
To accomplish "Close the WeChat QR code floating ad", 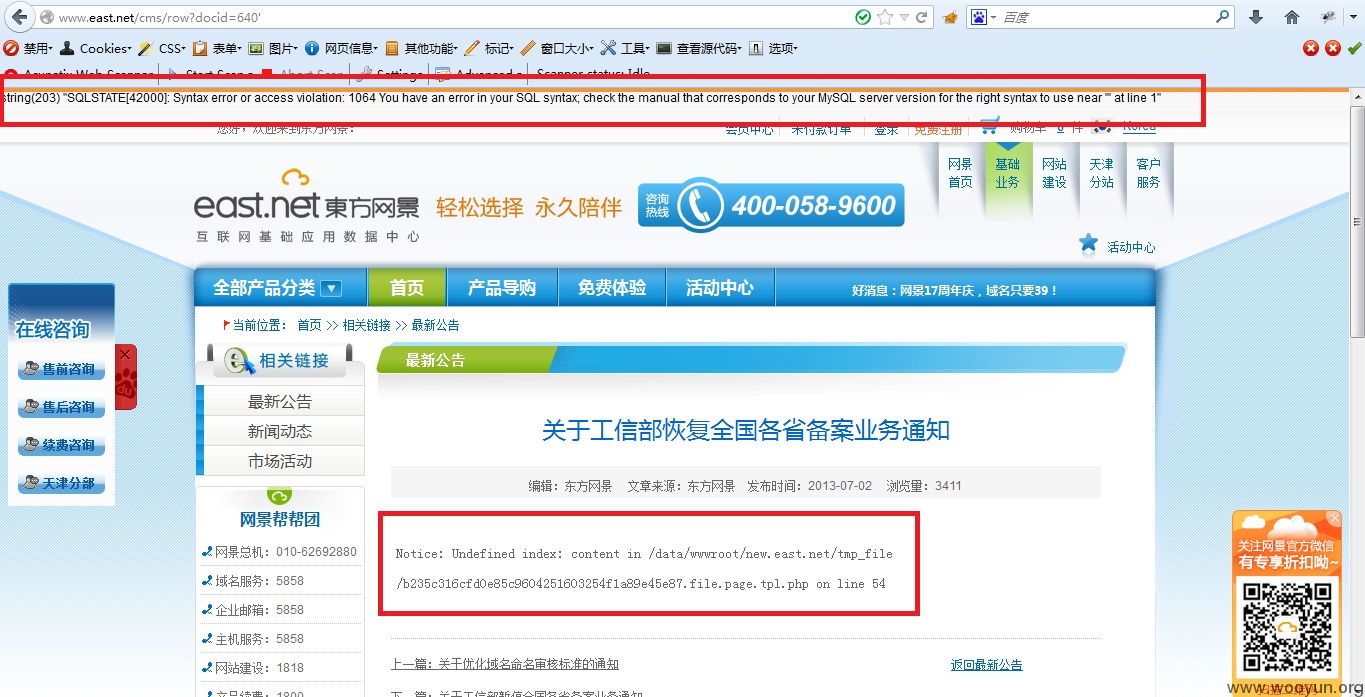I will point(1333,518).
